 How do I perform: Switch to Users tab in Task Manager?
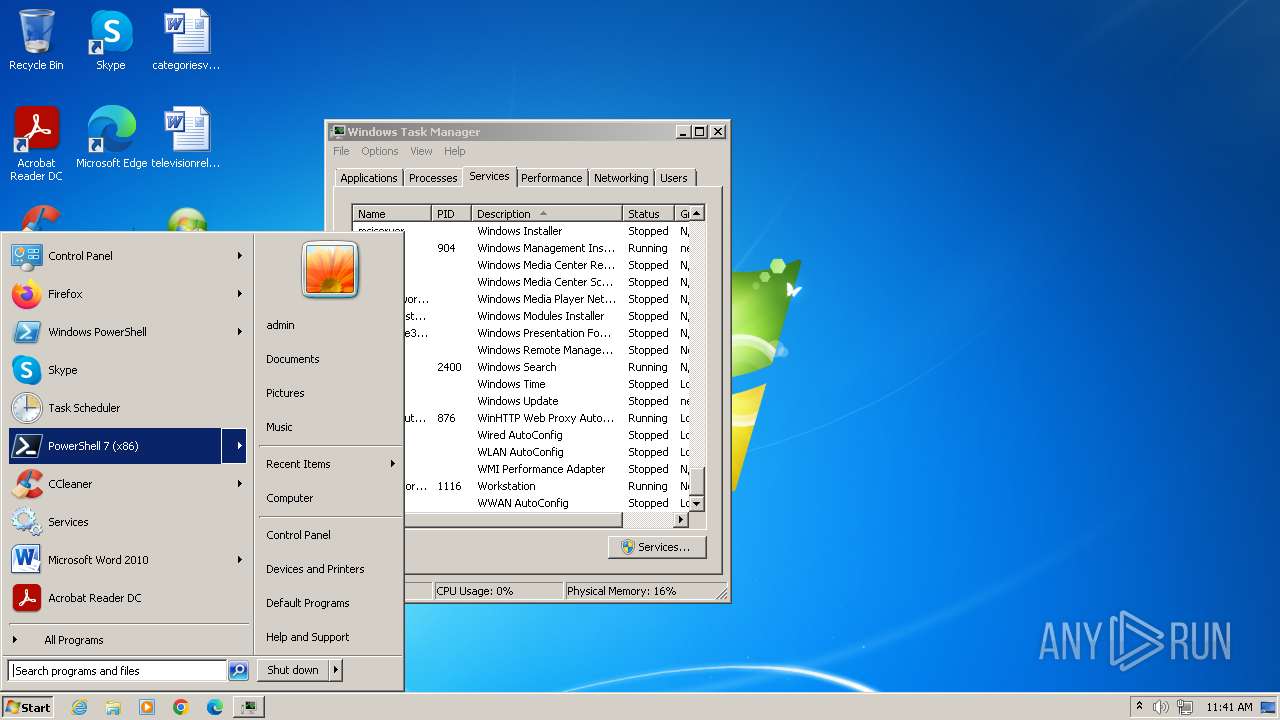click(674, 178)
